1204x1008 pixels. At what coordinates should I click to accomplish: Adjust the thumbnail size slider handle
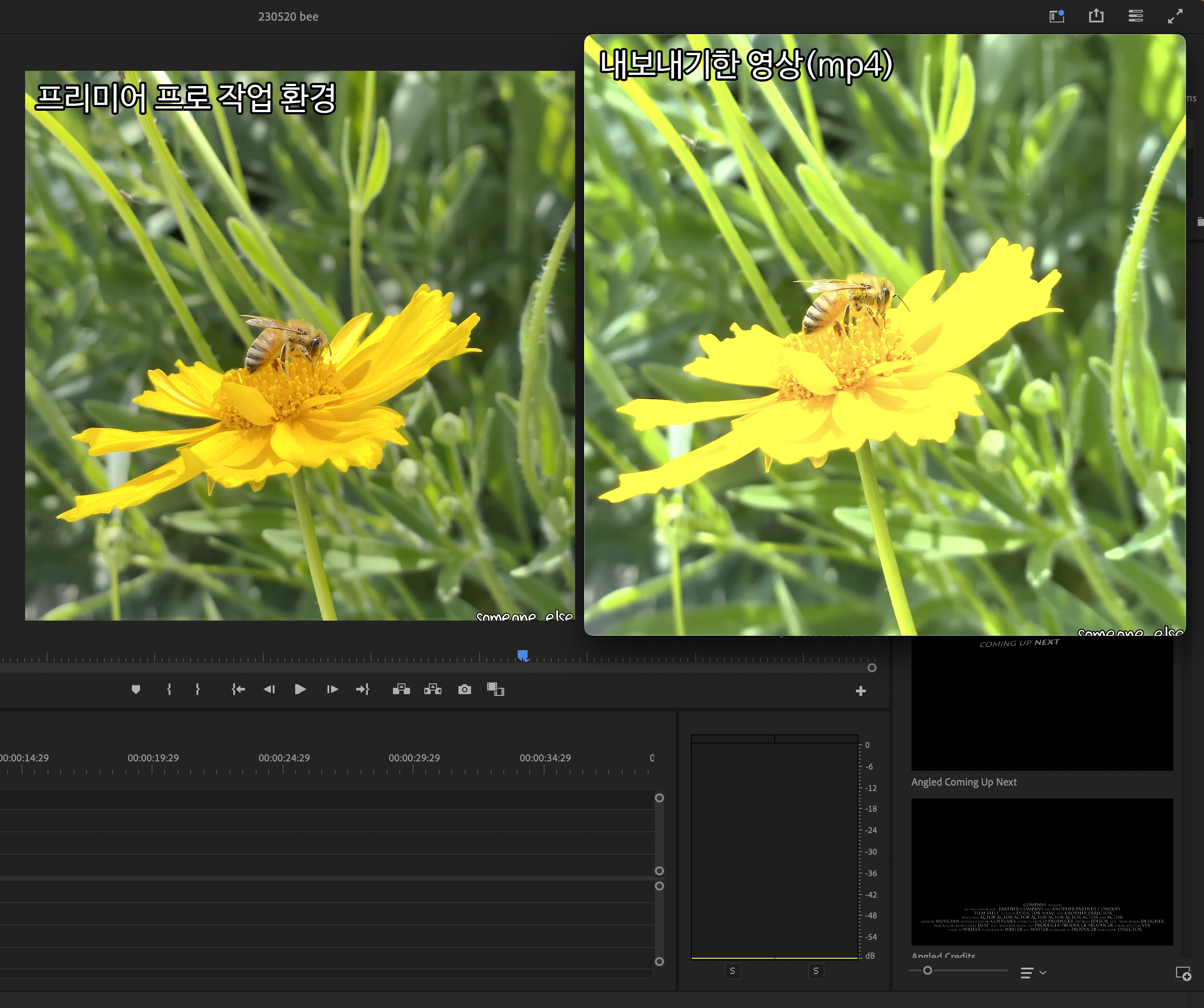(x=928, y=970)
